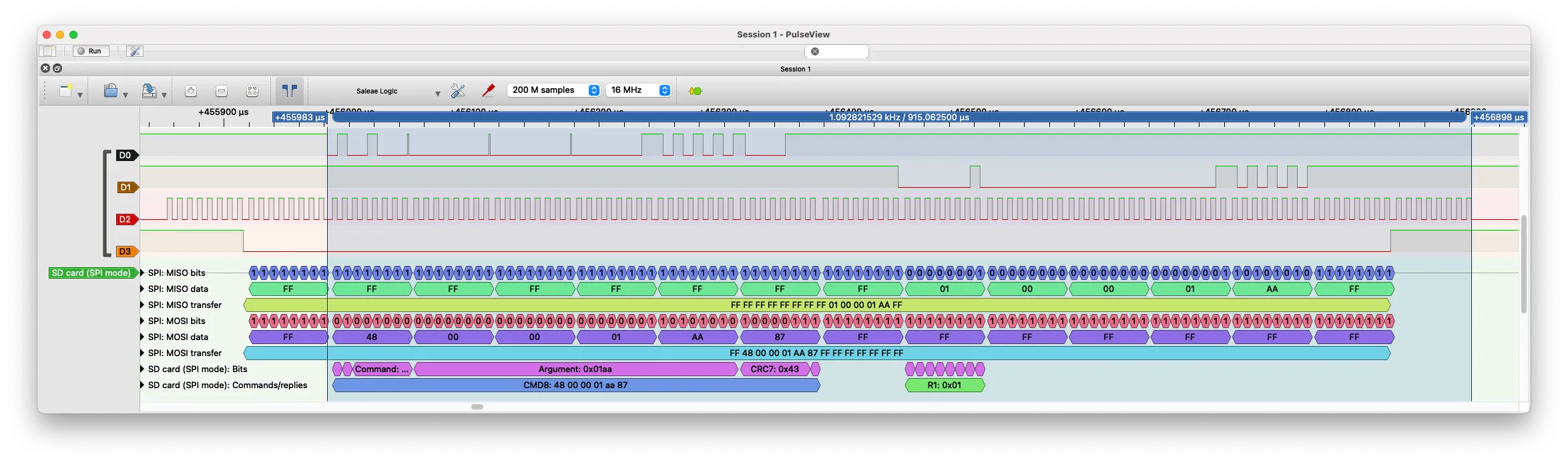Select the D3 channel label
The image size is (1568, 463).
point(127,251)
